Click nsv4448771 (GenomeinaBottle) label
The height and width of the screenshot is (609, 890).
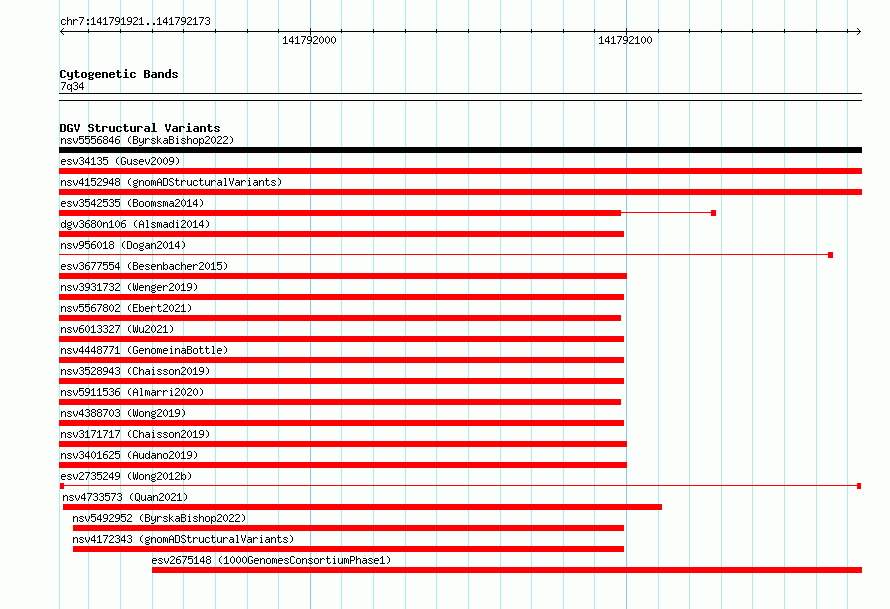pyautogui.click(x=144, y=350)
